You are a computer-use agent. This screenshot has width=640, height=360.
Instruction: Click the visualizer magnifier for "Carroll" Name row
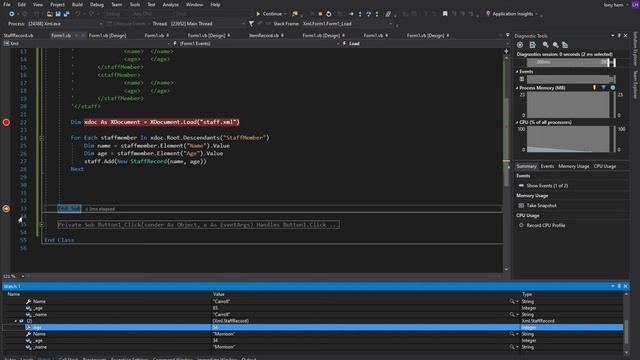pos(512,301)
